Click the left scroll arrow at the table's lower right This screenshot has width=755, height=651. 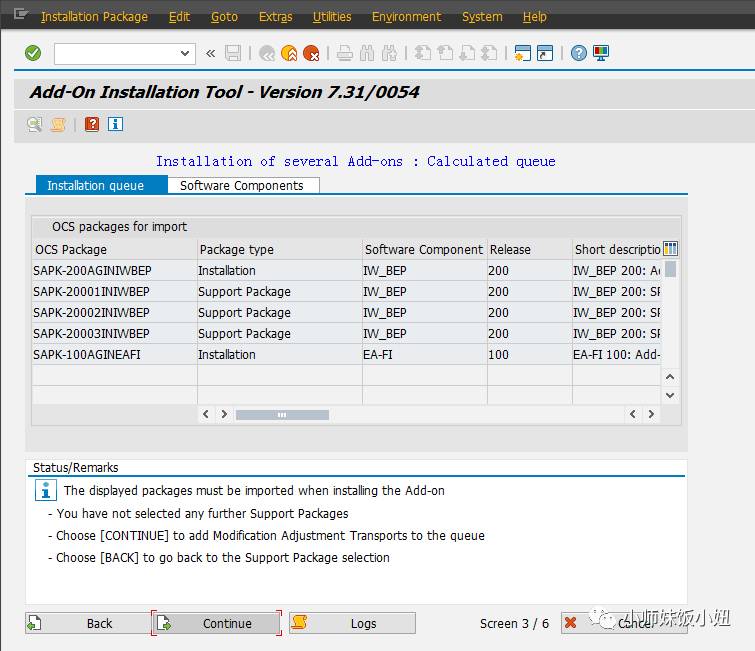(633, 414)
